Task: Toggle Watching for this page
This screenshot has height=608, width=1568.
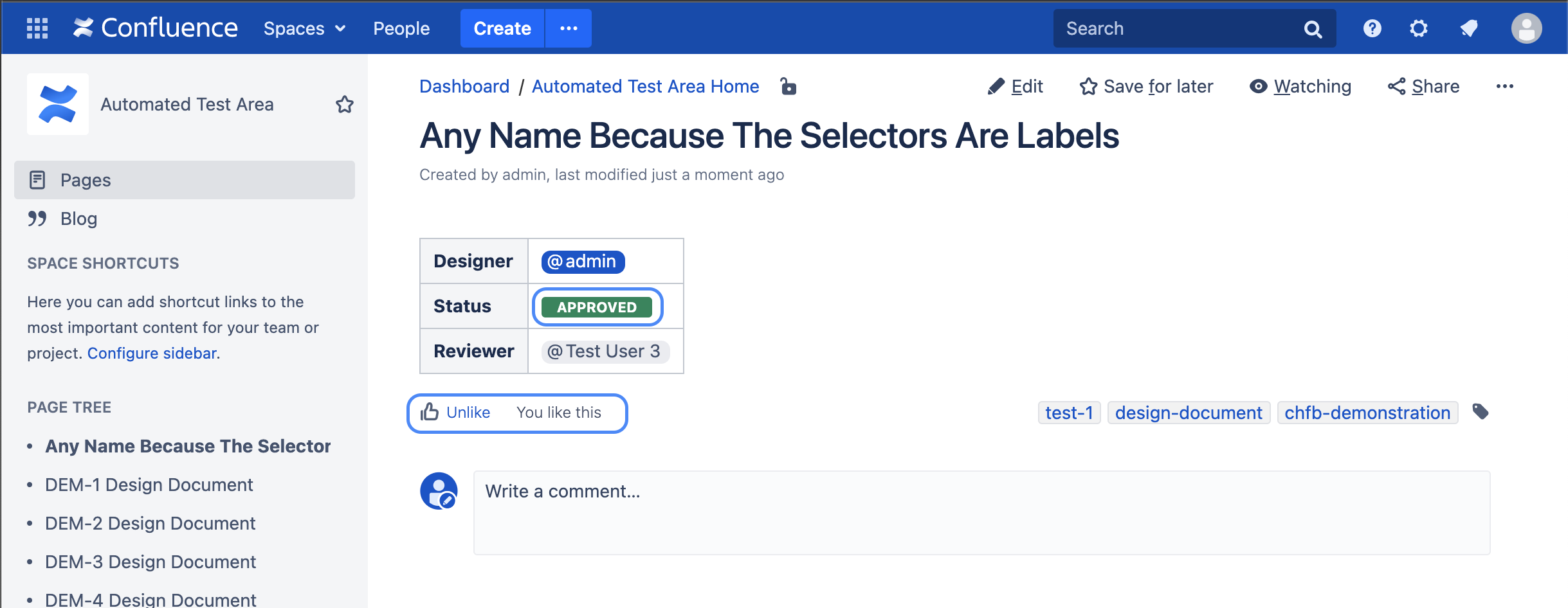Action: (x=1300, y=86)
